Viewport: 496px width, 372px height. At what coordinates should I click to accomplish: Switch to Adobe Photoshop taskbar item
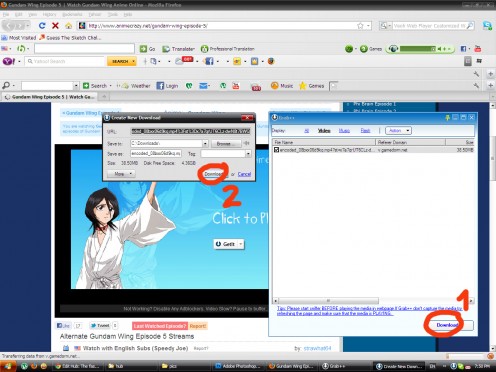tap(238, 366)
